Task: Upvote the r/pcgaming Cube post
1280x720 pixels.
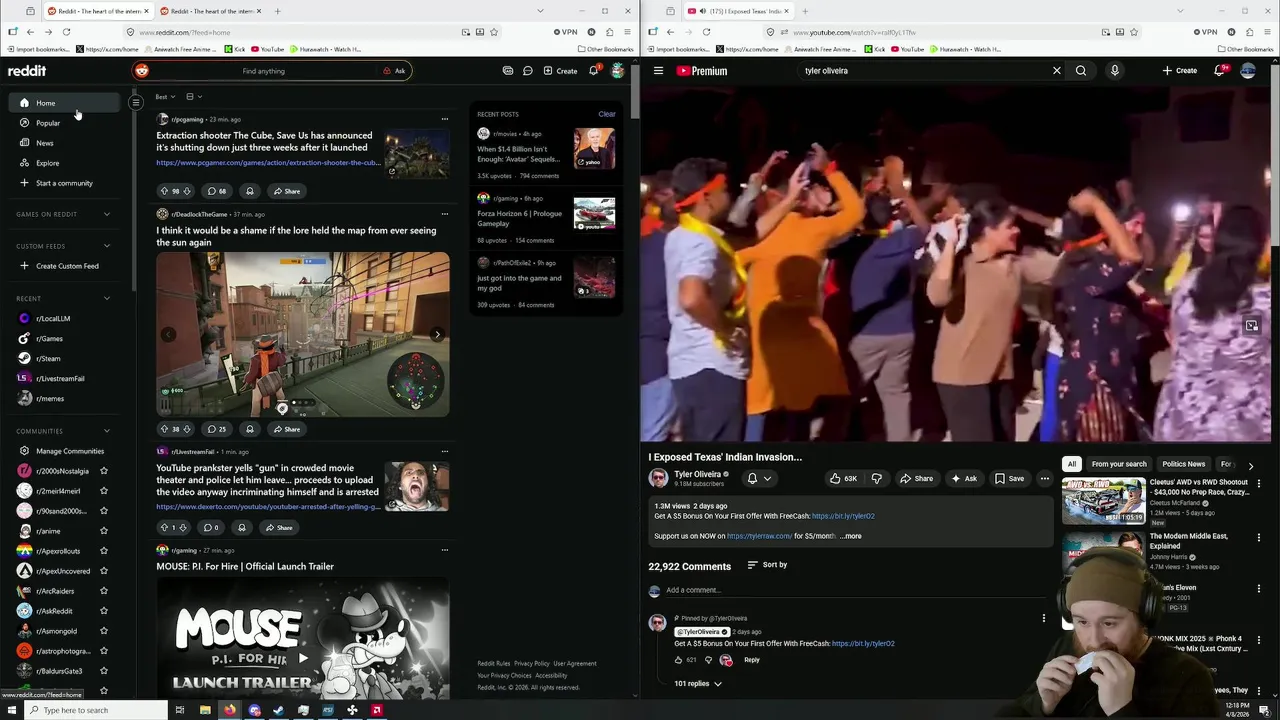Action: tap(164, 191)
